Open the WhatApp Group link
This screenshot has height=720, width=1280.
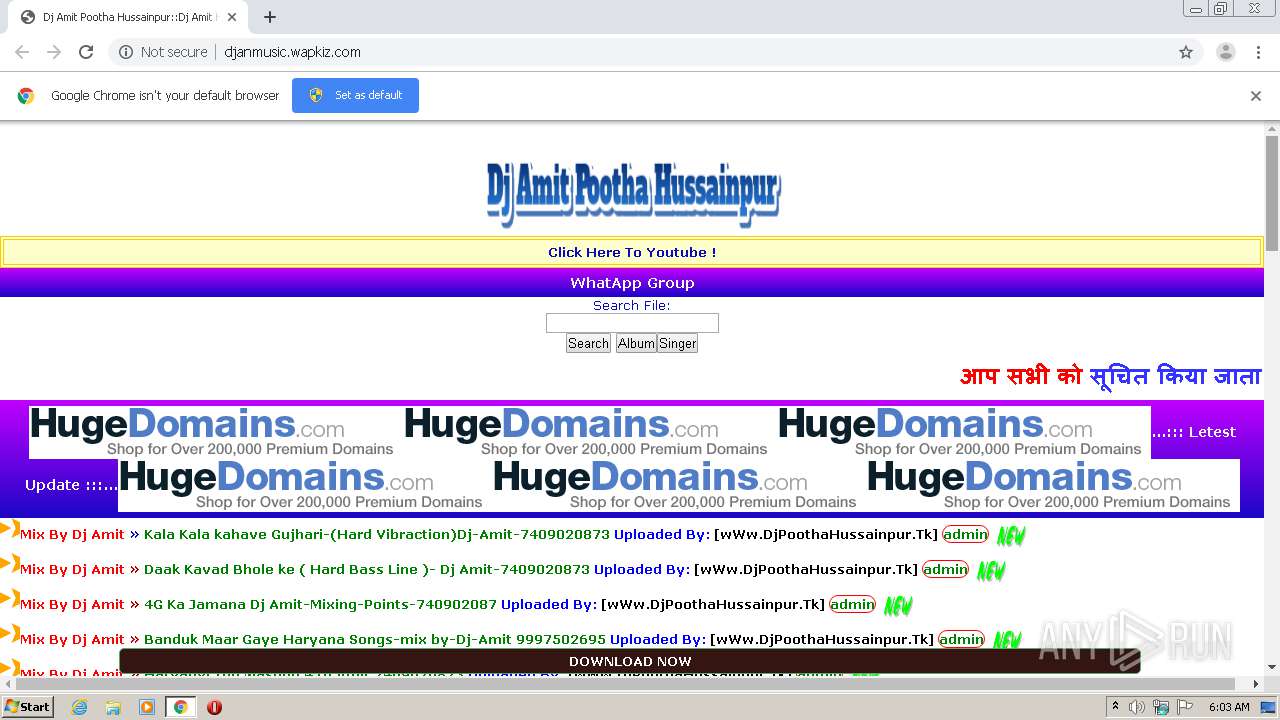632,283
